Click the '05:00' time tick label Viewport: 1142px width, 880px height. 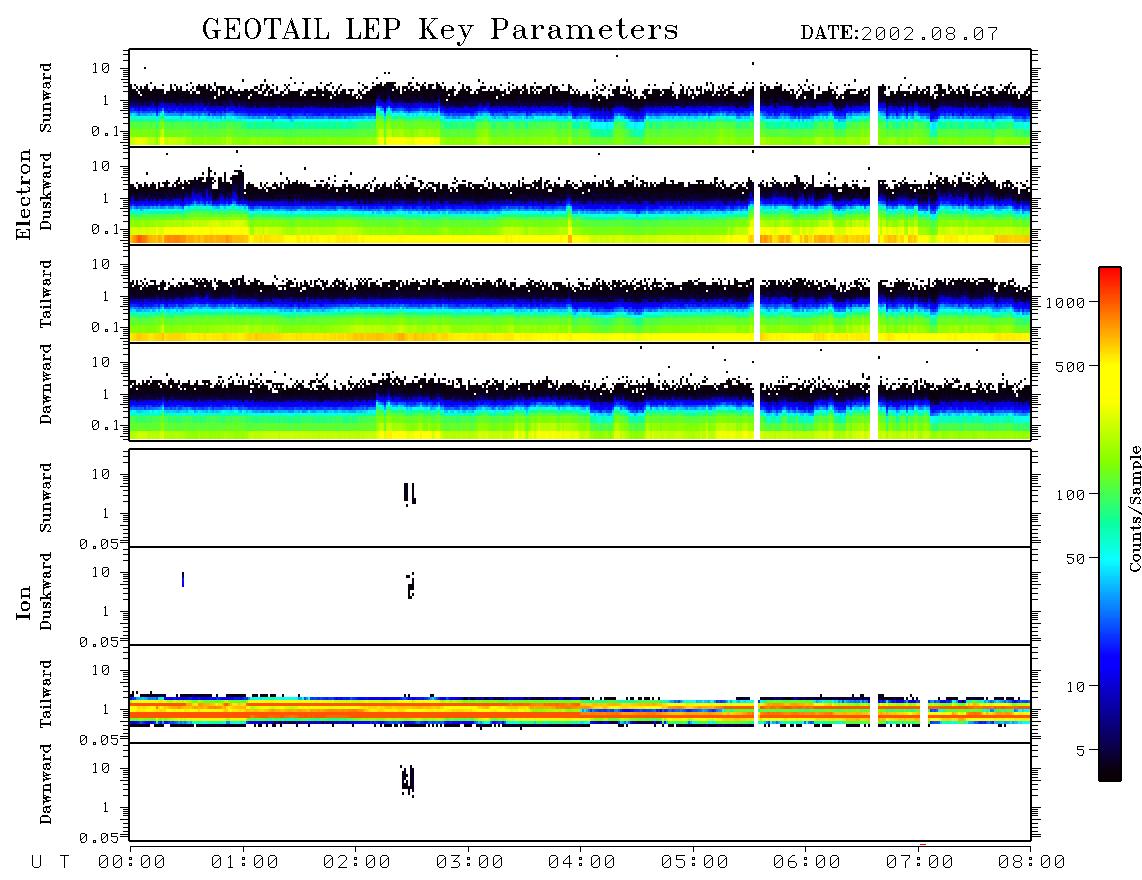point(695,863)
